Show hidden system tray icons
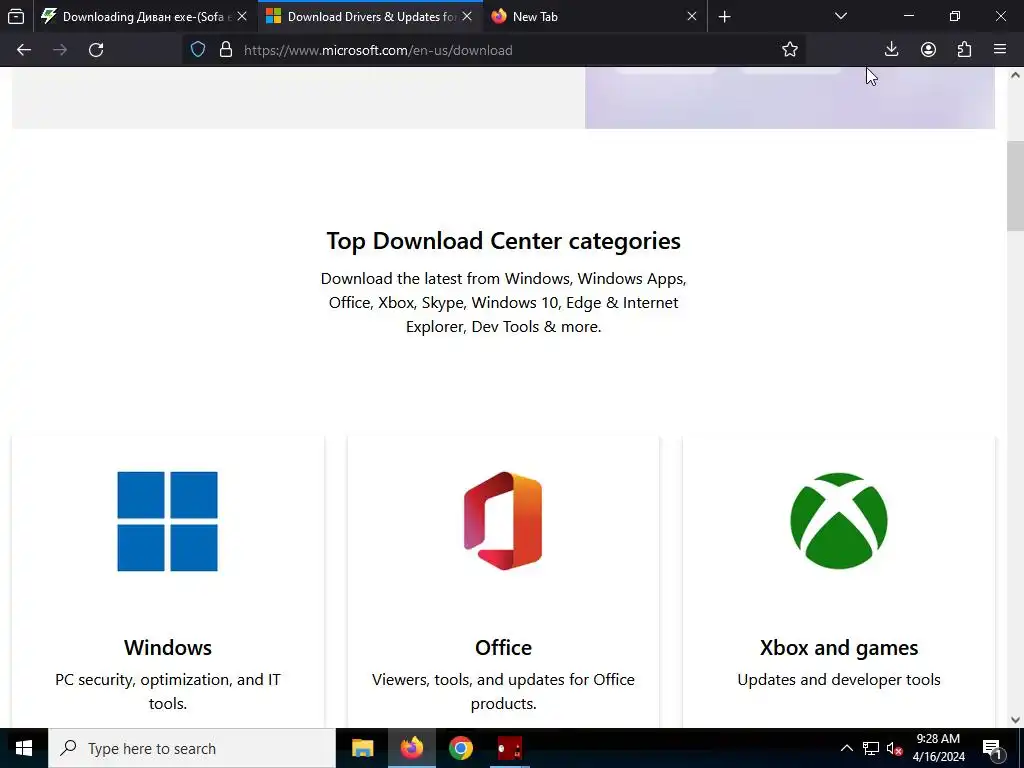Image resolution: width=1024 pixels, height=768 pixels. coord(846,748)
